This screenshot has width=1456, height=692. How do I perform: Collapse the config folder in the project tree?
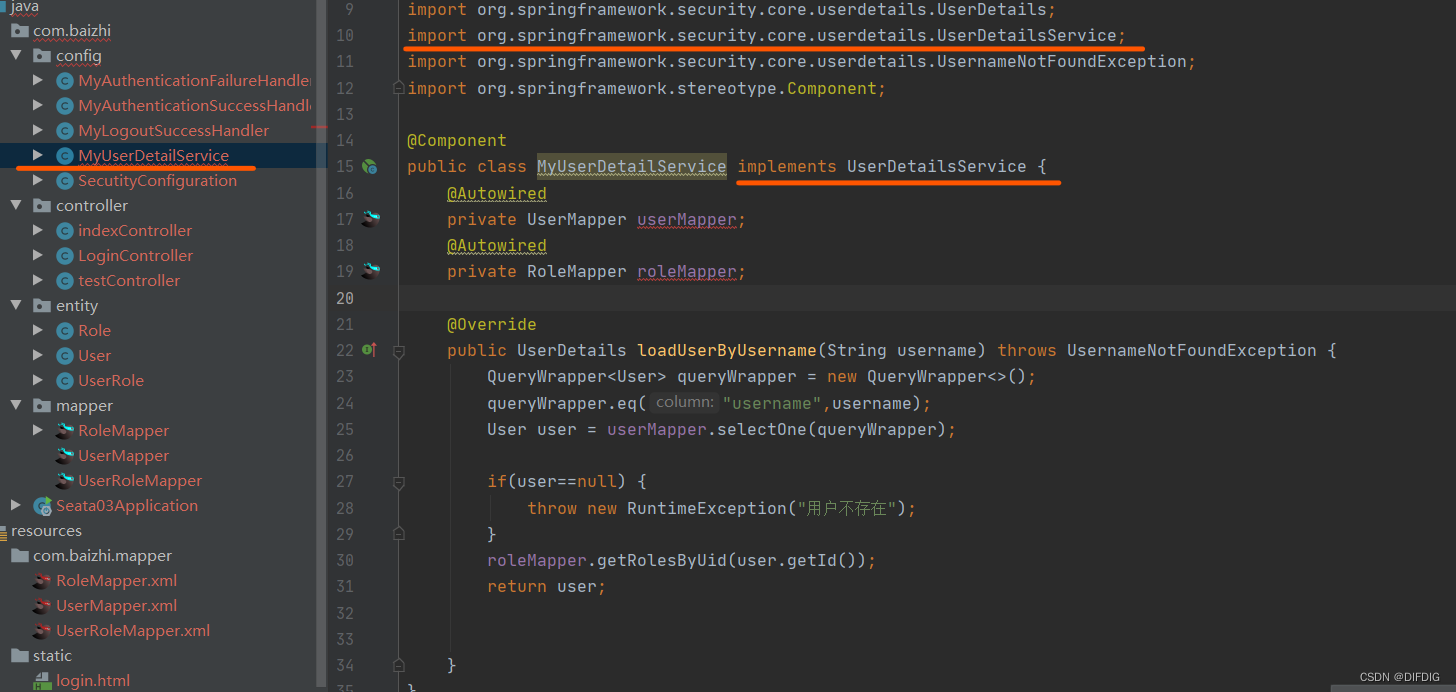tap(15, 55)
